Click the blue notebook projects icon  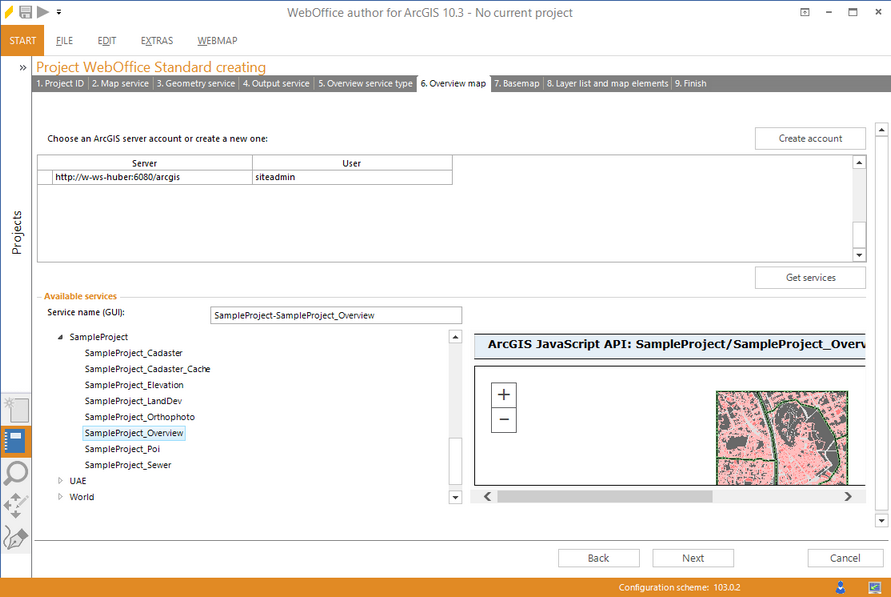coord(16,441)
